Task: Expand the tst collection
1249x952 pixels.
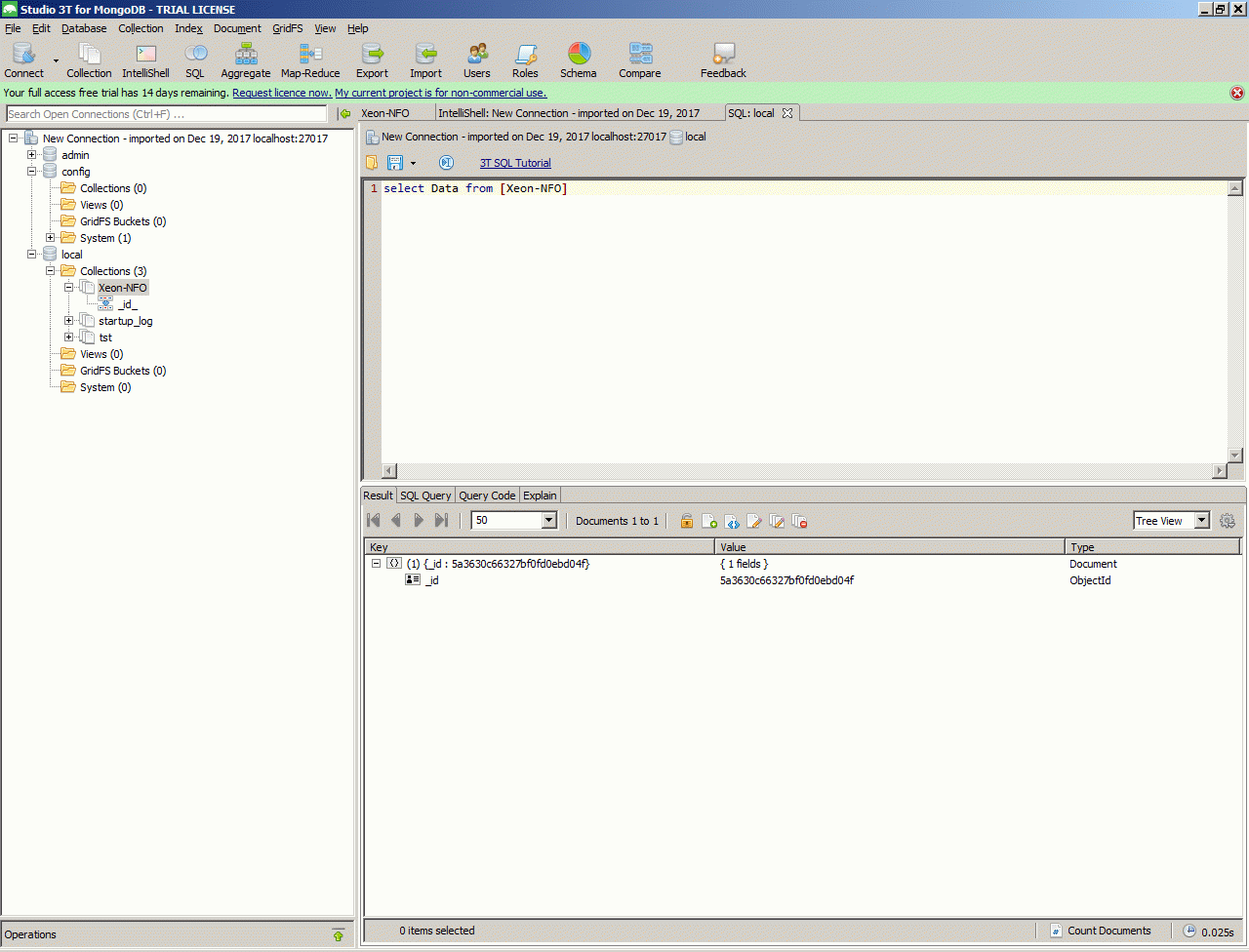Action: (x=69, y=337)
